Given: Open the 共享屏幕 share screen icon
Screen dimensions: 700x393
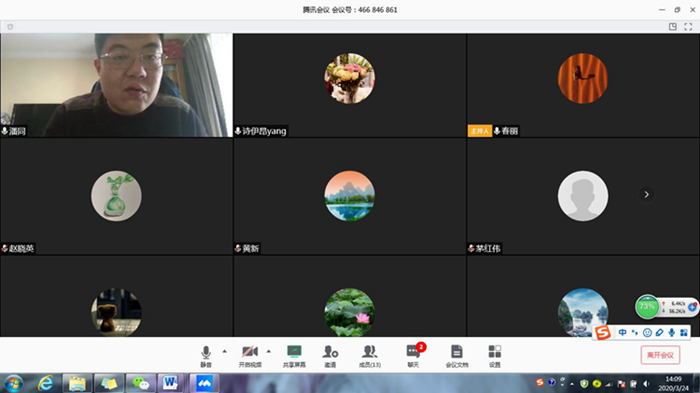Looking at the screenshot, I should point(294,356).
